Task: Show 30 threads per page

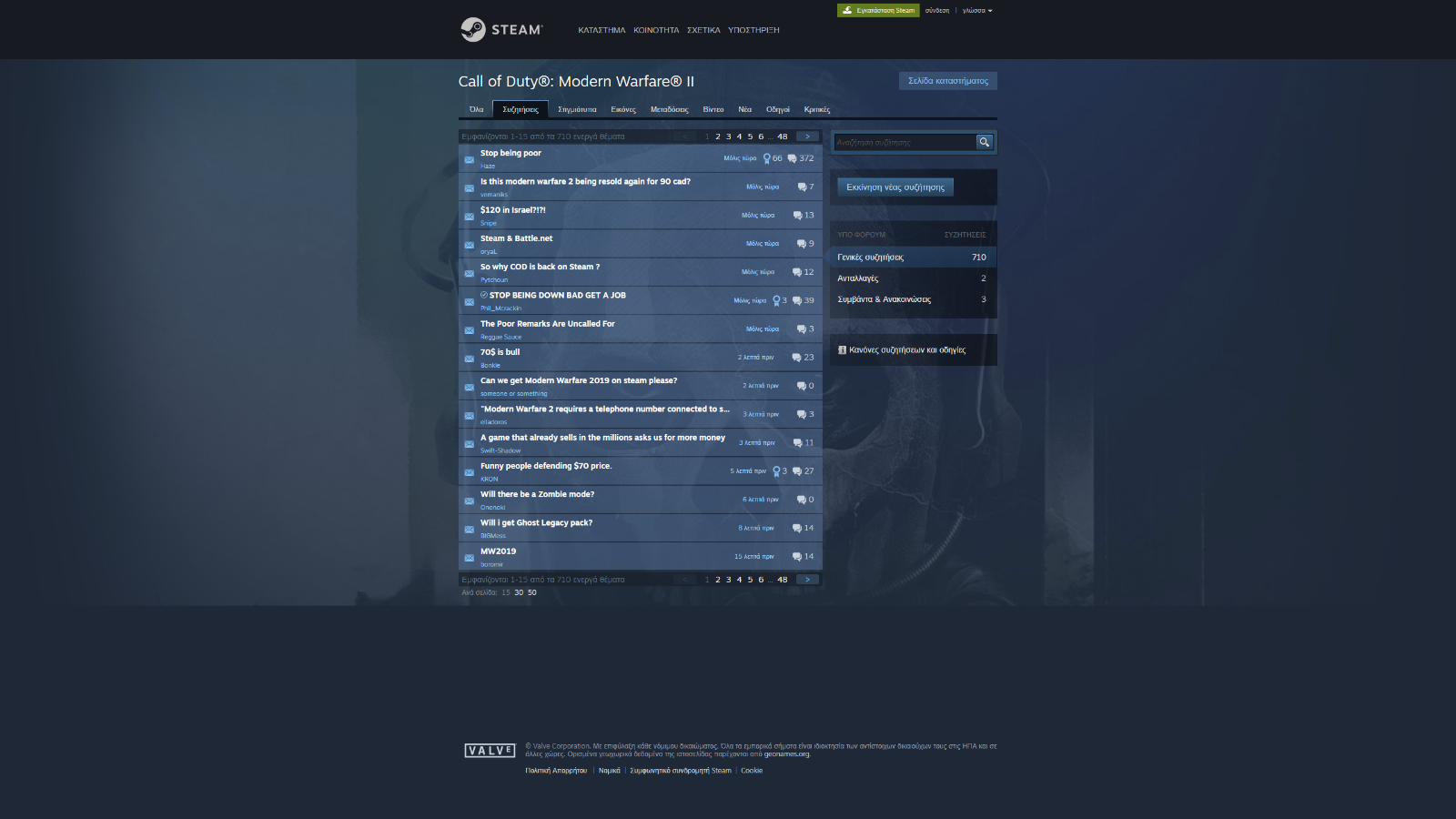Action: click(519, 592)
